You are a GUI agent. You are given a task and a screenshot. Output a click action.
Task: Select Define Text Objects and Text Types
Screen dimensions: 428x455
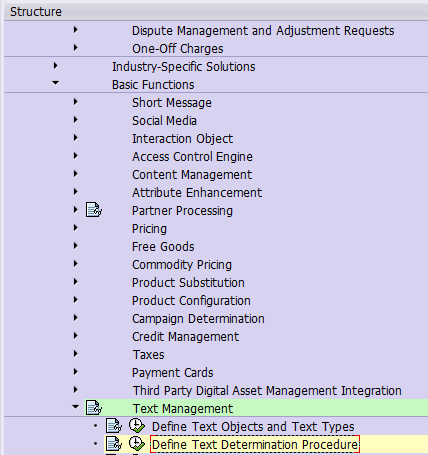[x=253, y=426]
